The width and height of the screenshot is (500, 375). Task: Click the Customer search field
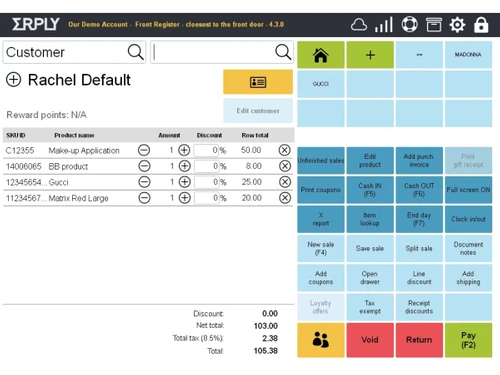pyautogui.click(x=74, y=52)
